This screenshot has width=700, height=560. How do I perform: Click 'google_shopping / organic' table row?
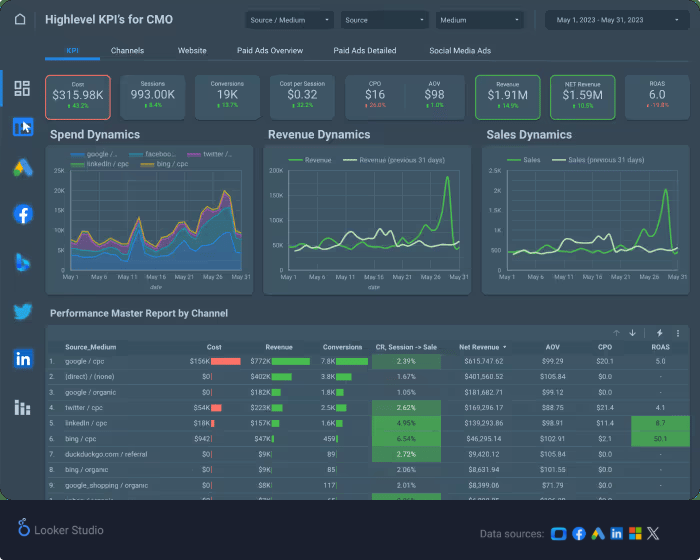(368, 485)
